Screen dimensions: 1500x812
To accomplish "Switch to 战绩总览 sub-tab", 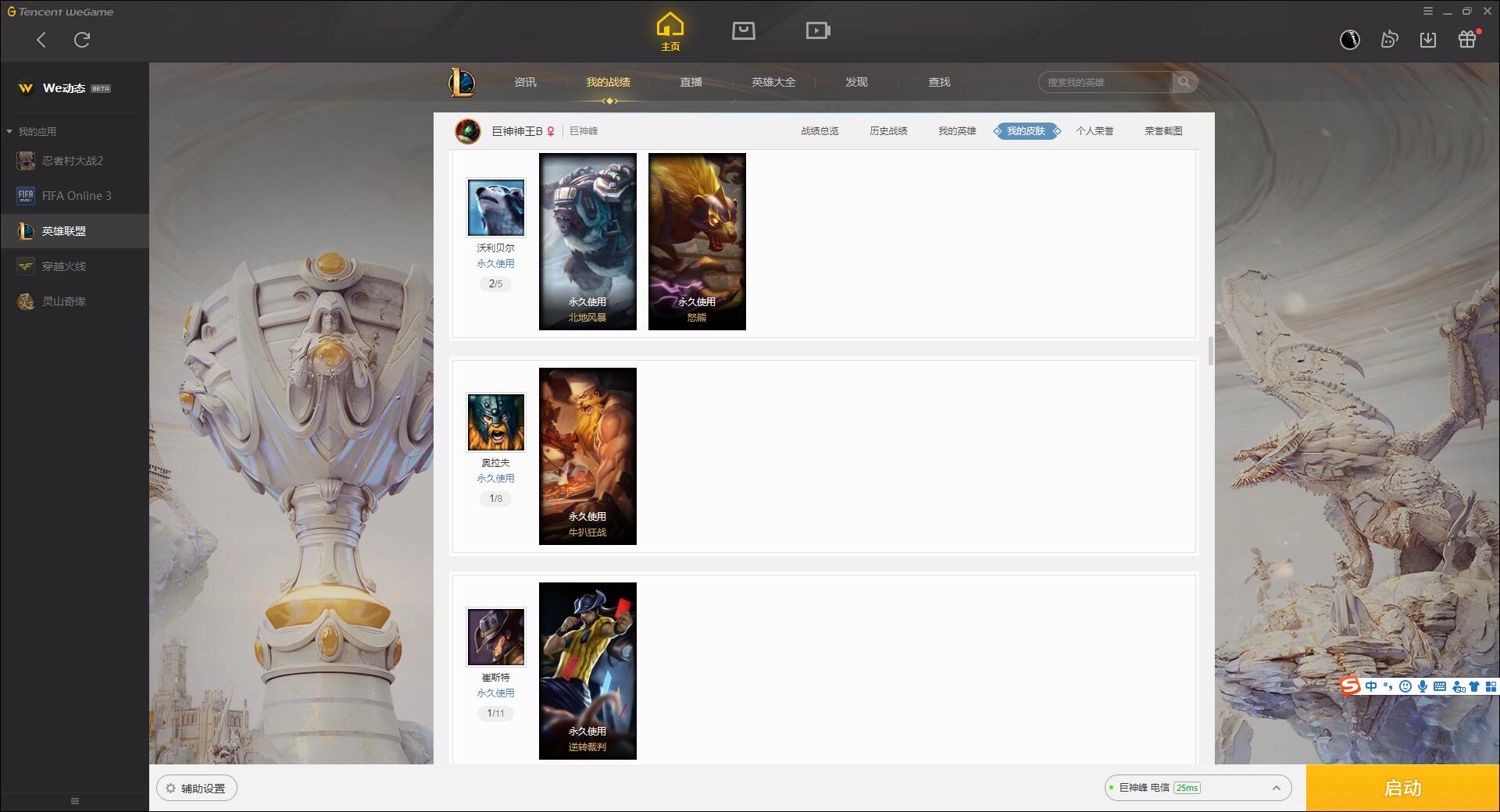I will click(x=820, y=131).
